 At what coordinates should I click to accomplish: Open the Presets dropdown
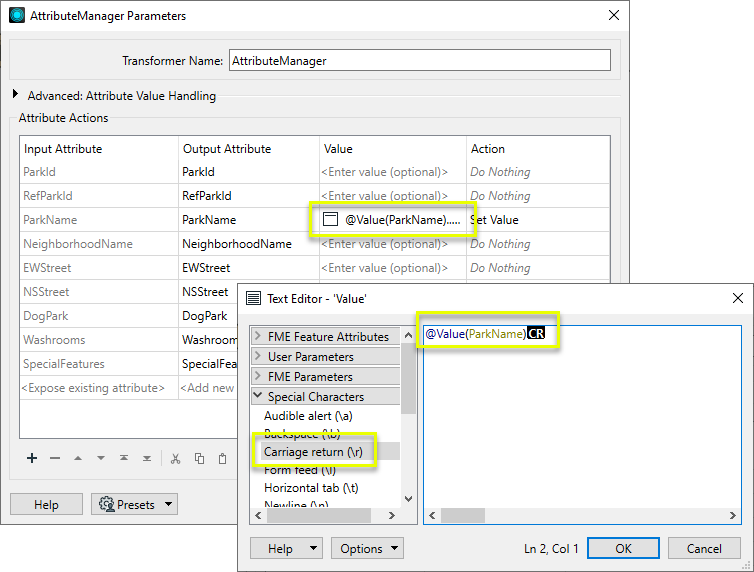134,505
